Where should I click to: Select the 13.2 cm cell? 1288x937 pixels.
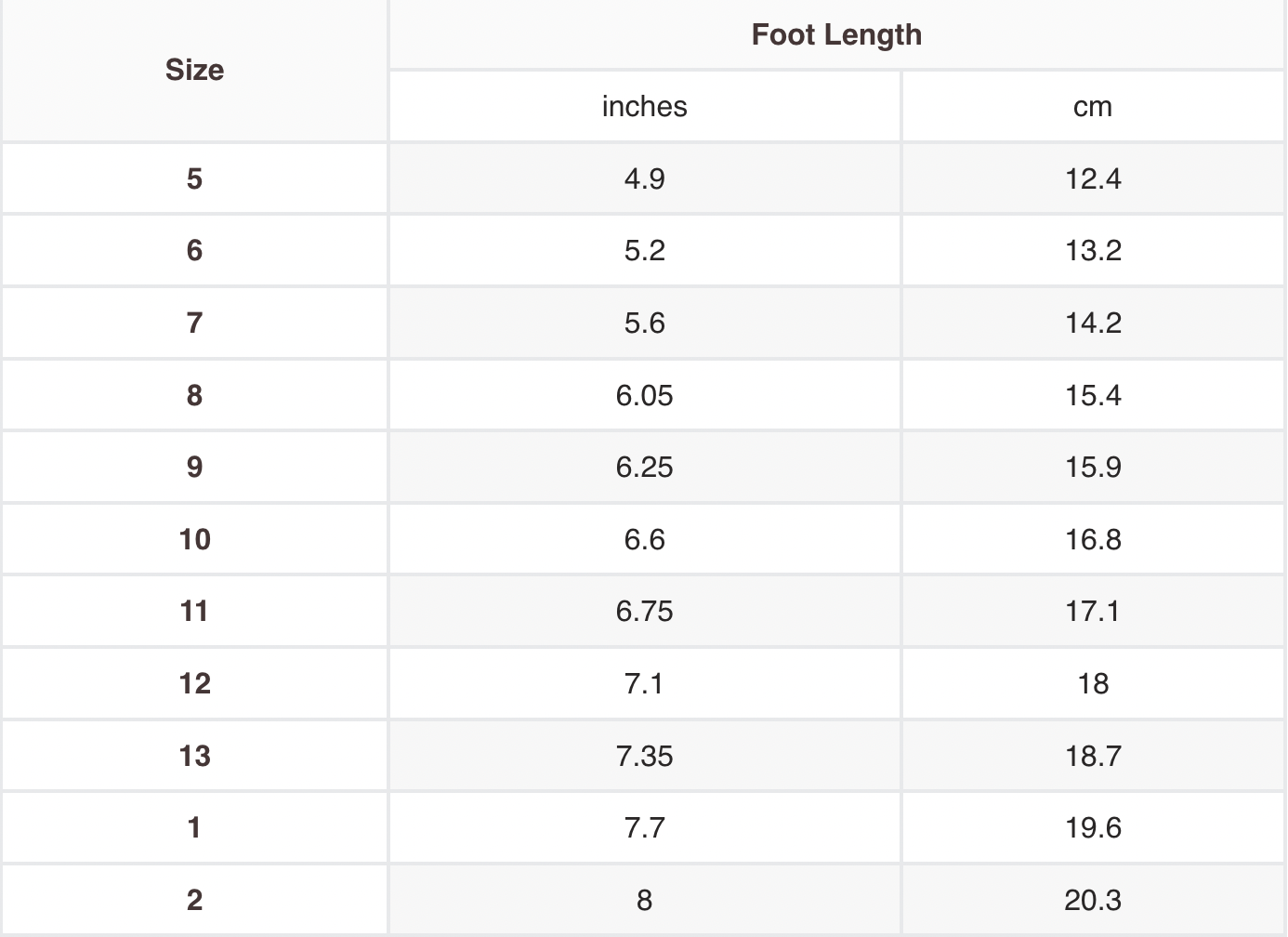(x=1093, y=251)
